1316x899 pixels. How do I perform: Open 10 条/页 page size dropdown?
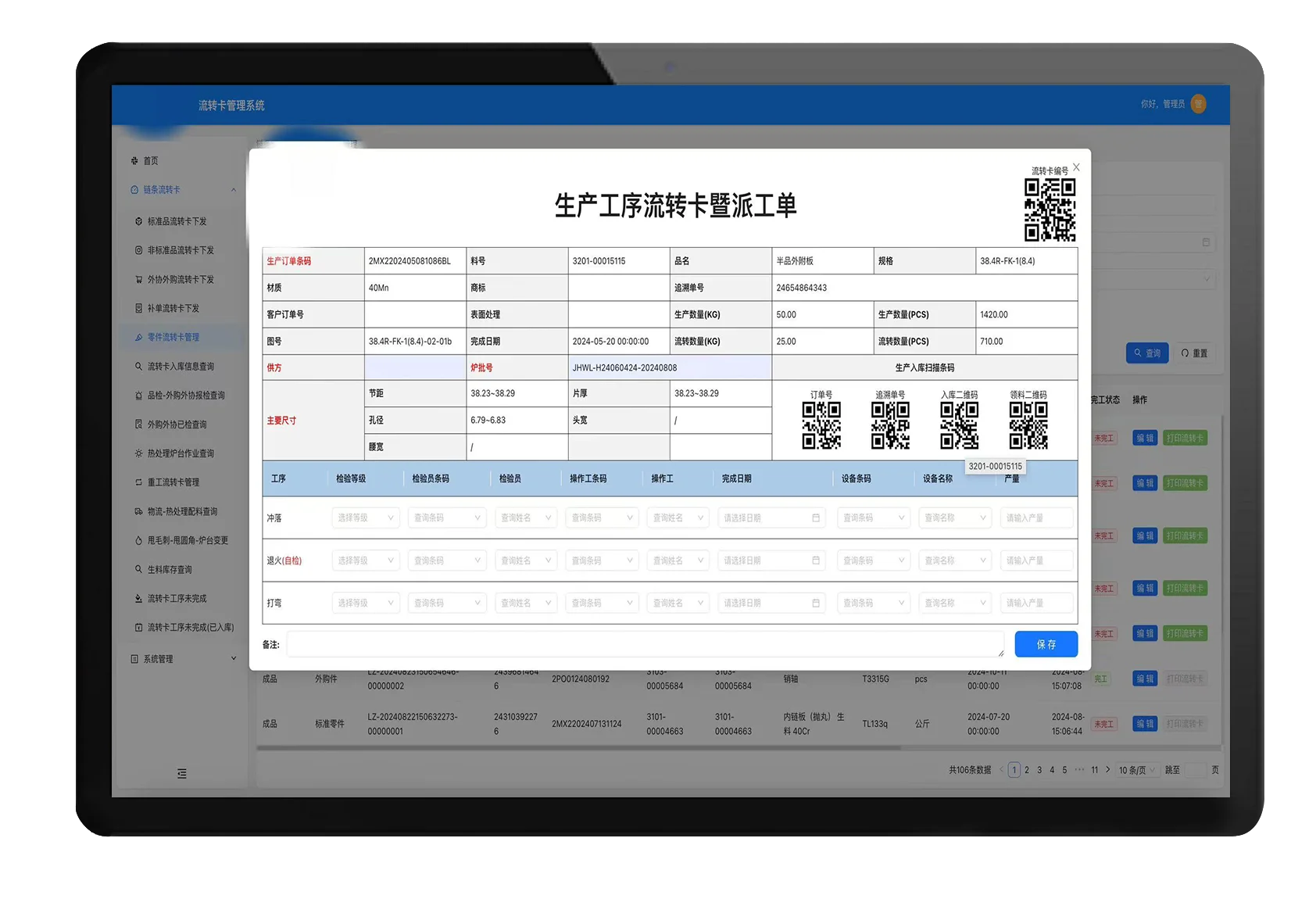[x=1137, y=770]
